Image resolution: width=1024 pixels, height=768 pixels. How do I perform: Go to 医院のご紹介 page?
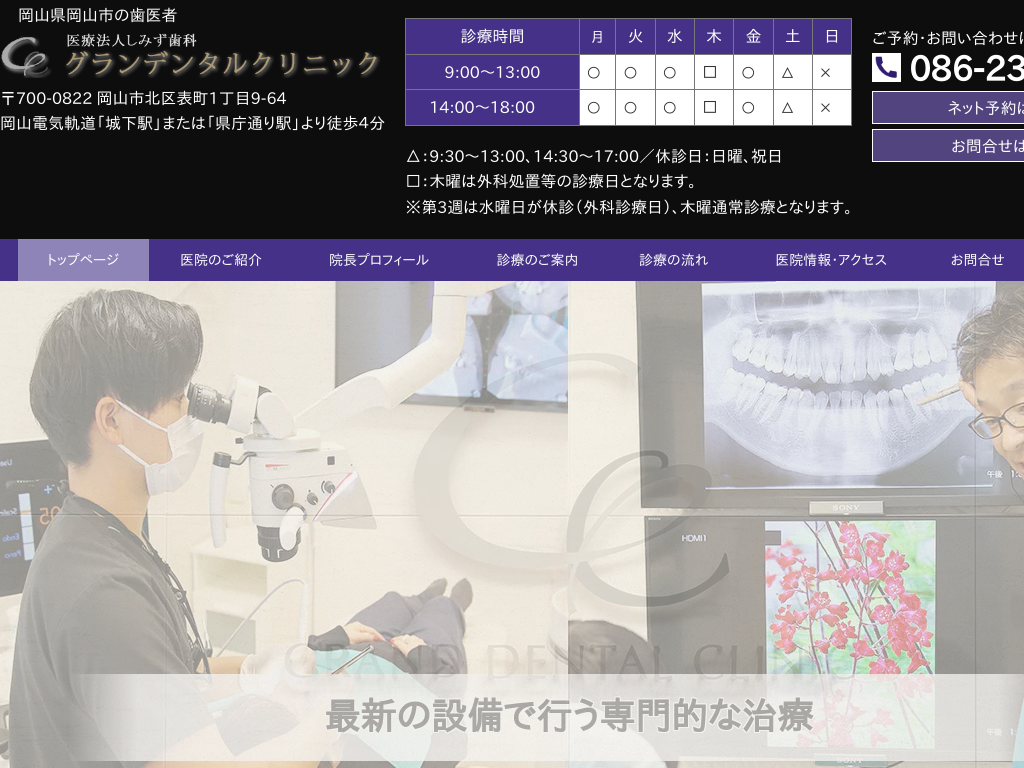tap(221, 260)
